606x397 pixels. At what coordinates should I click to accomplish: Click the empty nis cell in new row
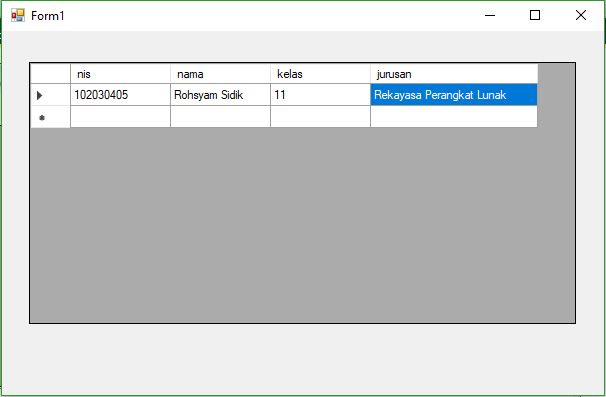click(x=120, y=117)
